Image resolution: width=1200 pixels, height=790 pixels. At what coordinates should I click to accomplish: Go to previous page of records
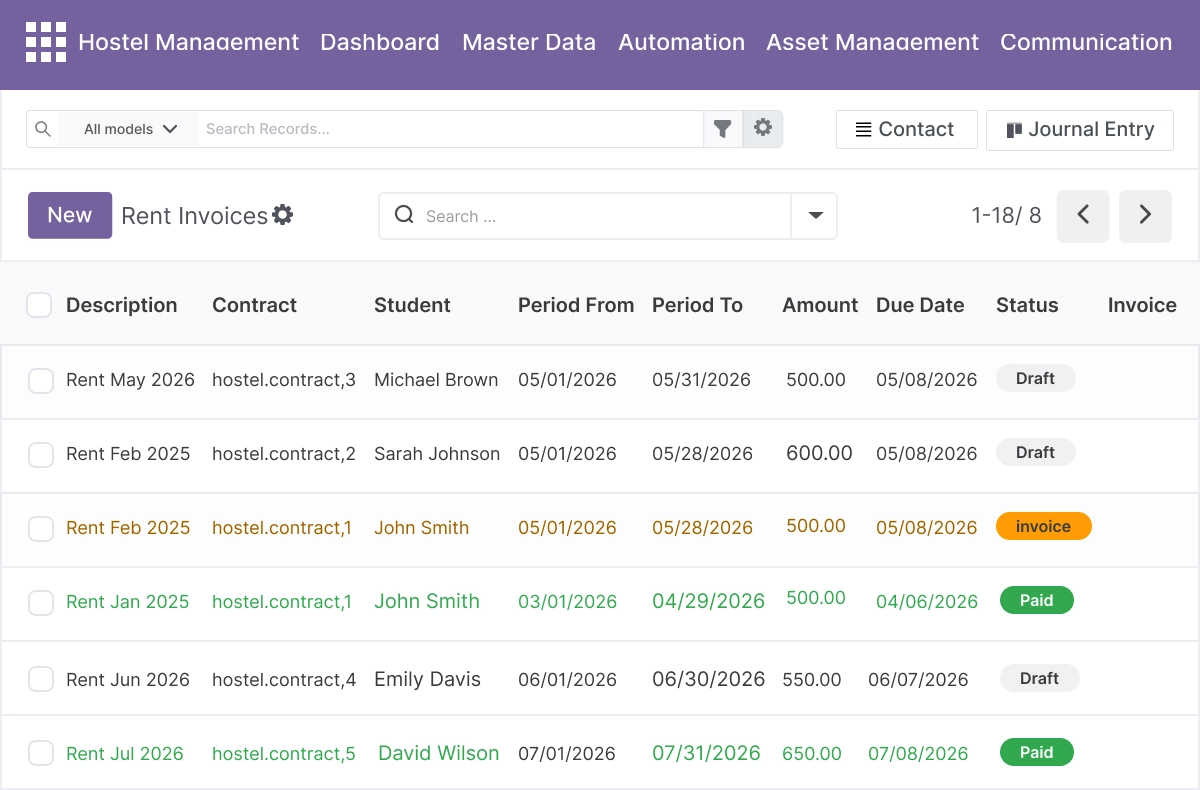pyautogui.click(x=1083, y=216)
